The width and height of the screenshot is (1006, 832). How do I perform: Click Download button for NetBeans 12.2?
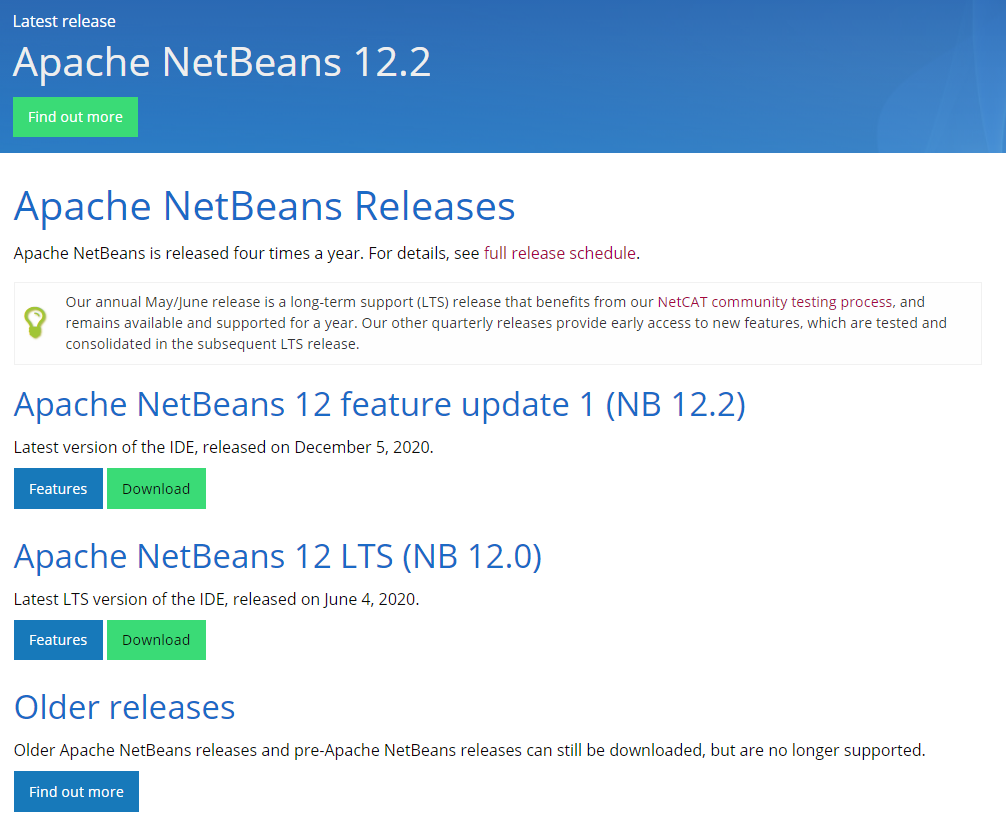point(156,488)
